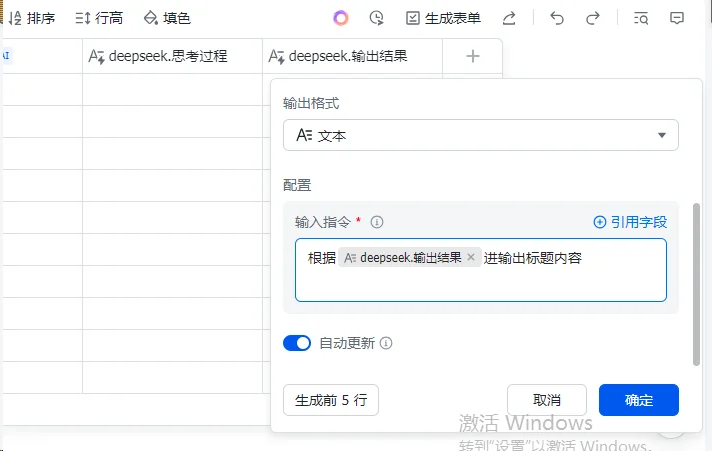This screenshot has width=712, height=451.
Task: Select the deepseek.输出结果 column header
Action: point(352,56)
